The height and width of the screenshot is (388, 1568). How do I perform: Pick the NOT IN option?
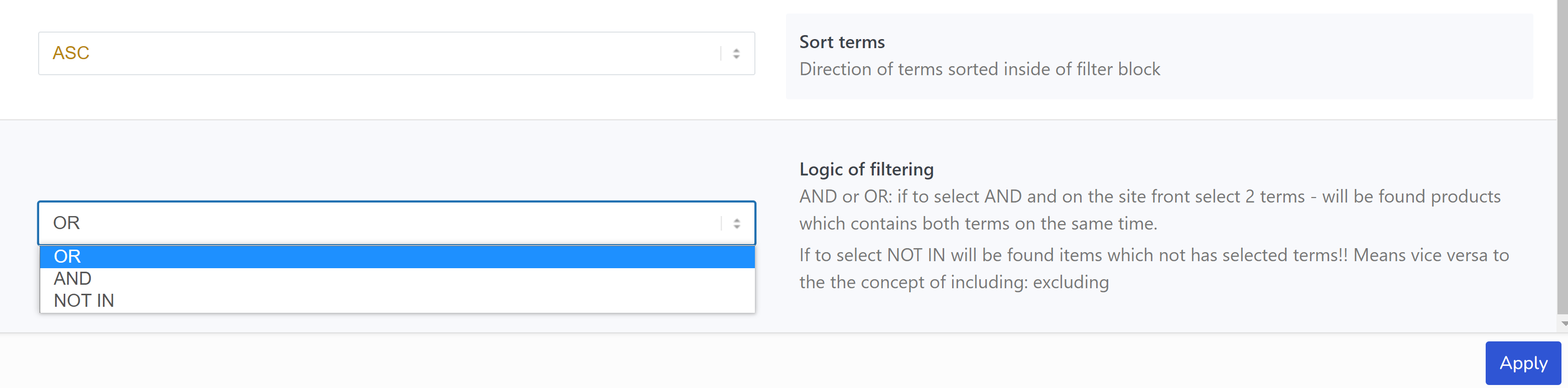point(84,300)
